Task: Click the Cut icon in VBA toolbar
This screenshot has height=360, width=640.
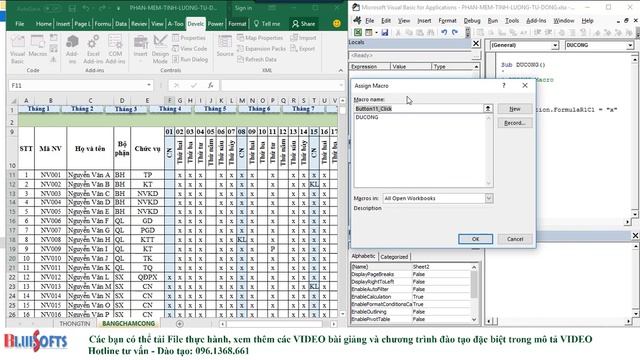Action: pos(398,32)
